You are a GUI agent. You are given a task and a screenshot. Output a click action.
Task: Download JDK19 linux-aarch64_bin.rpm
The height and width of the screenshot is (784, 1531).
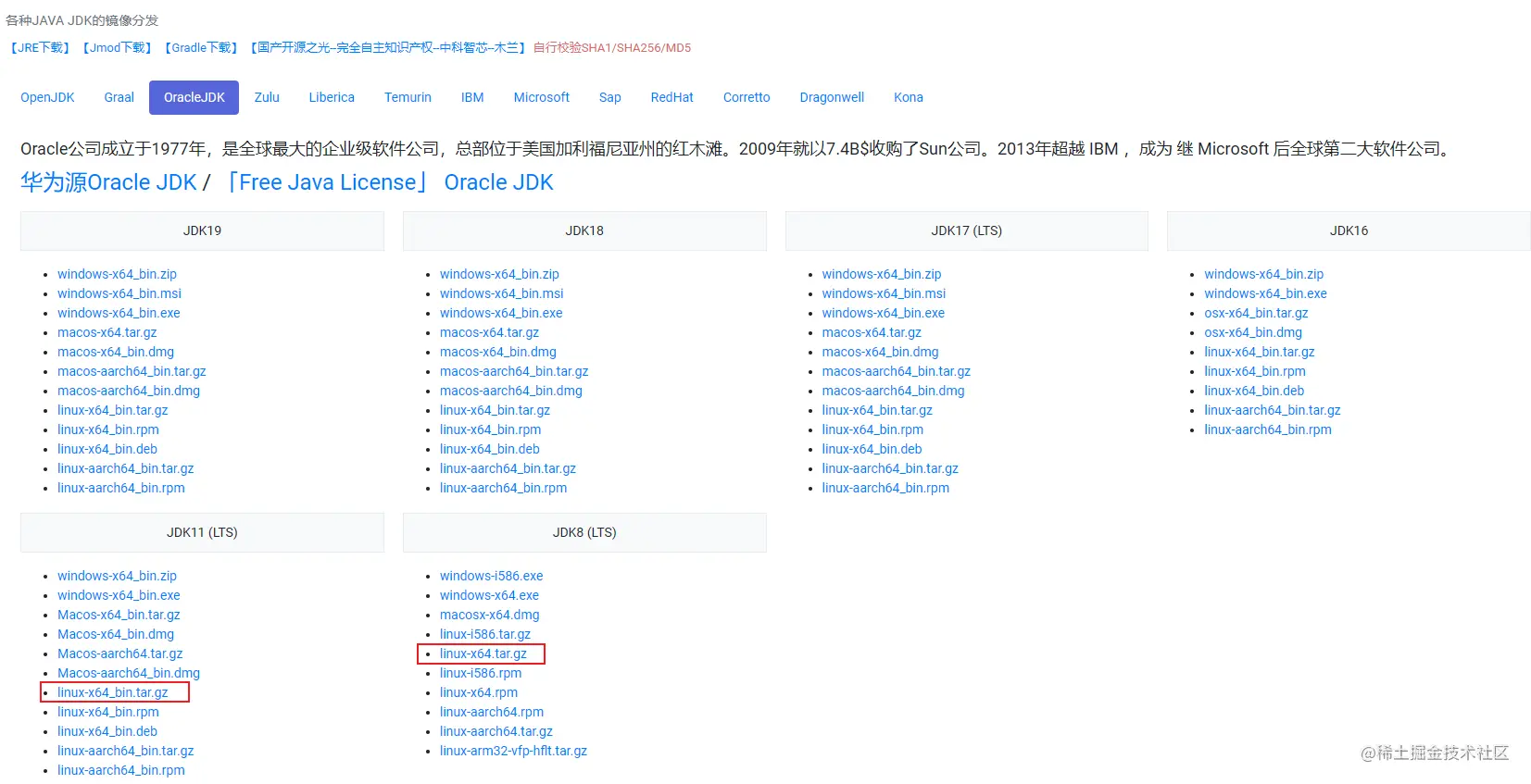[121, 488]
